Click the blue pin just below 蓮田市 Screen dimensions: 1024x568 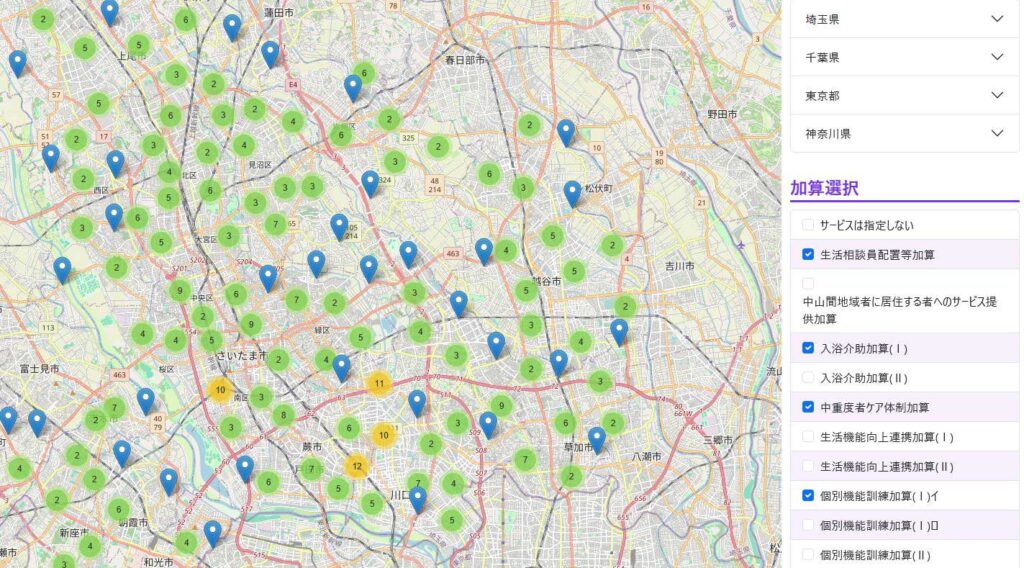tap(269, 54)
